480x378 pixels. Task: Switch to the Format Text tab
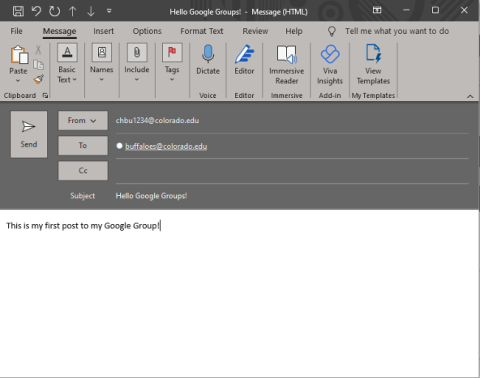[x=202, y=31]
